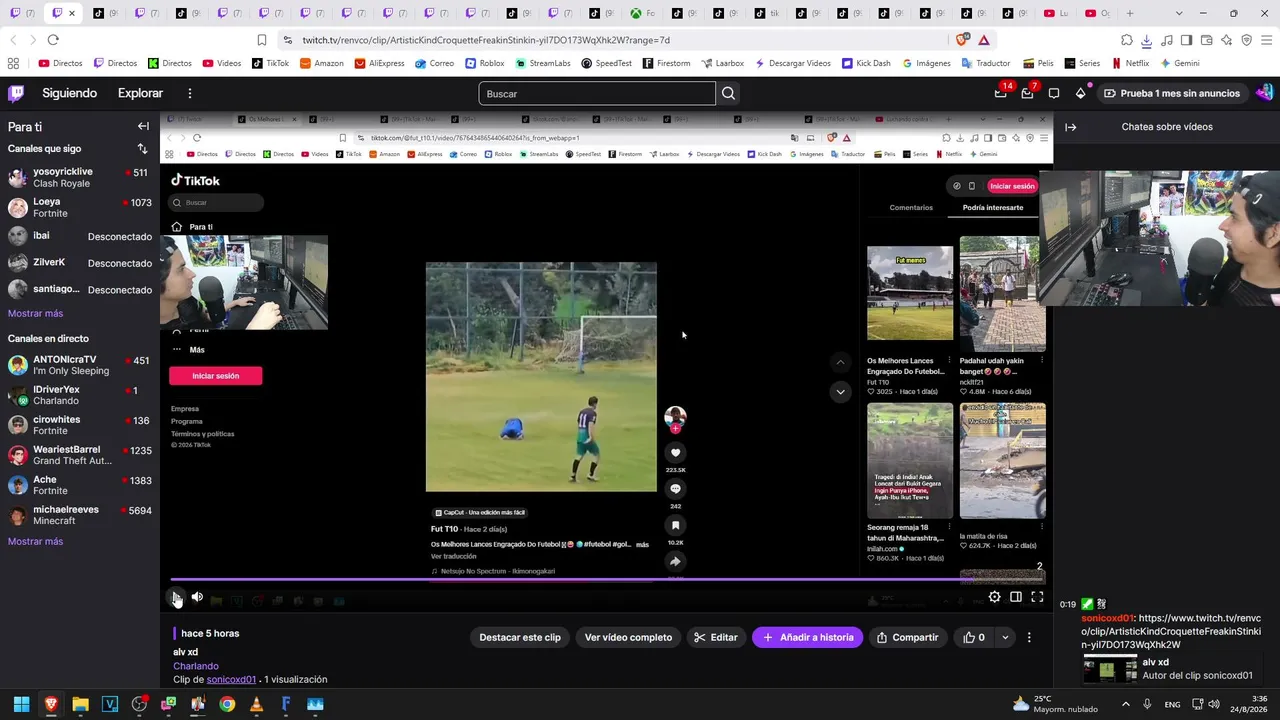1280x720 pixels.
Task: Open the Gemini bookmark
Action: click(1180, 63)
